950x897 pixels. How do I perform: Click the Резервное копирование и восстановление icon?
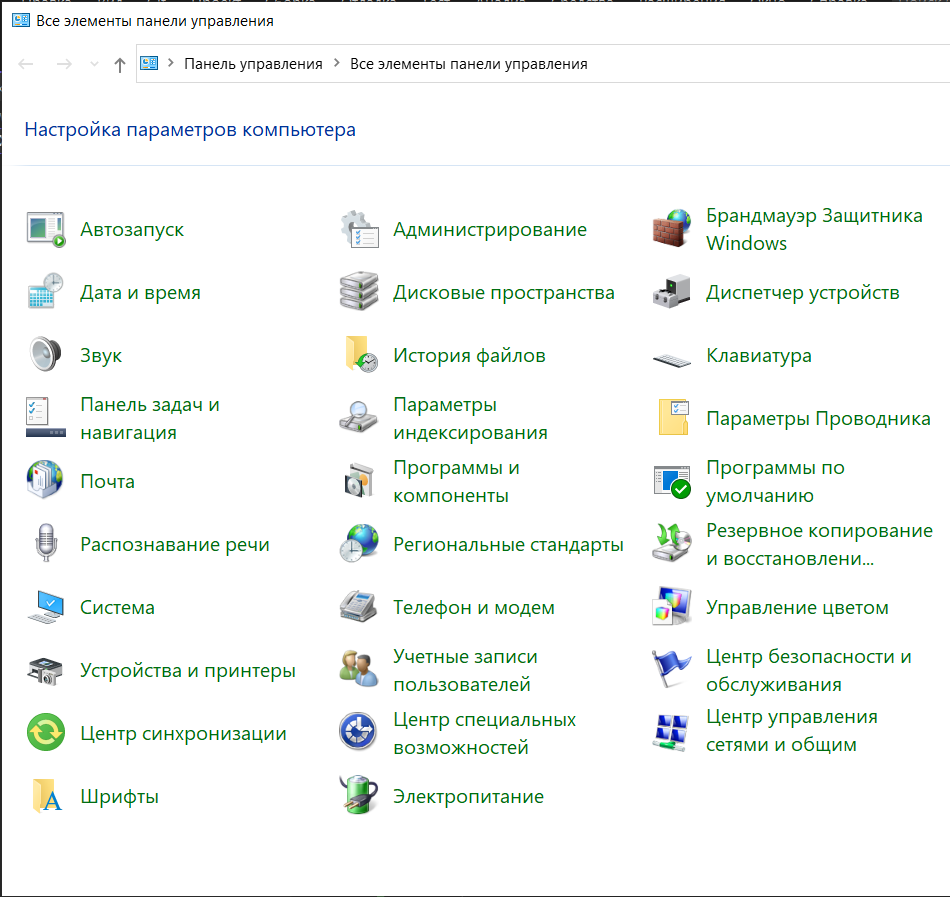point(672,544)
